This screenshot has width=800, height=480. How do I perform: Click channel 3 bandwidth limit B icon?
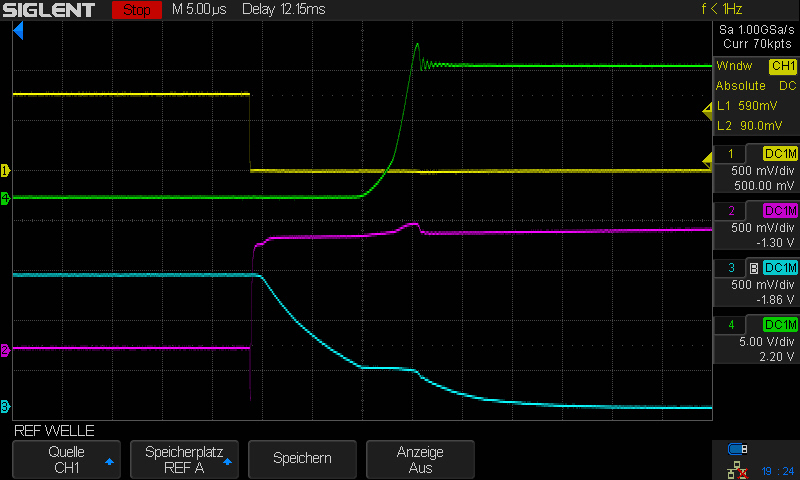(754, 268)
